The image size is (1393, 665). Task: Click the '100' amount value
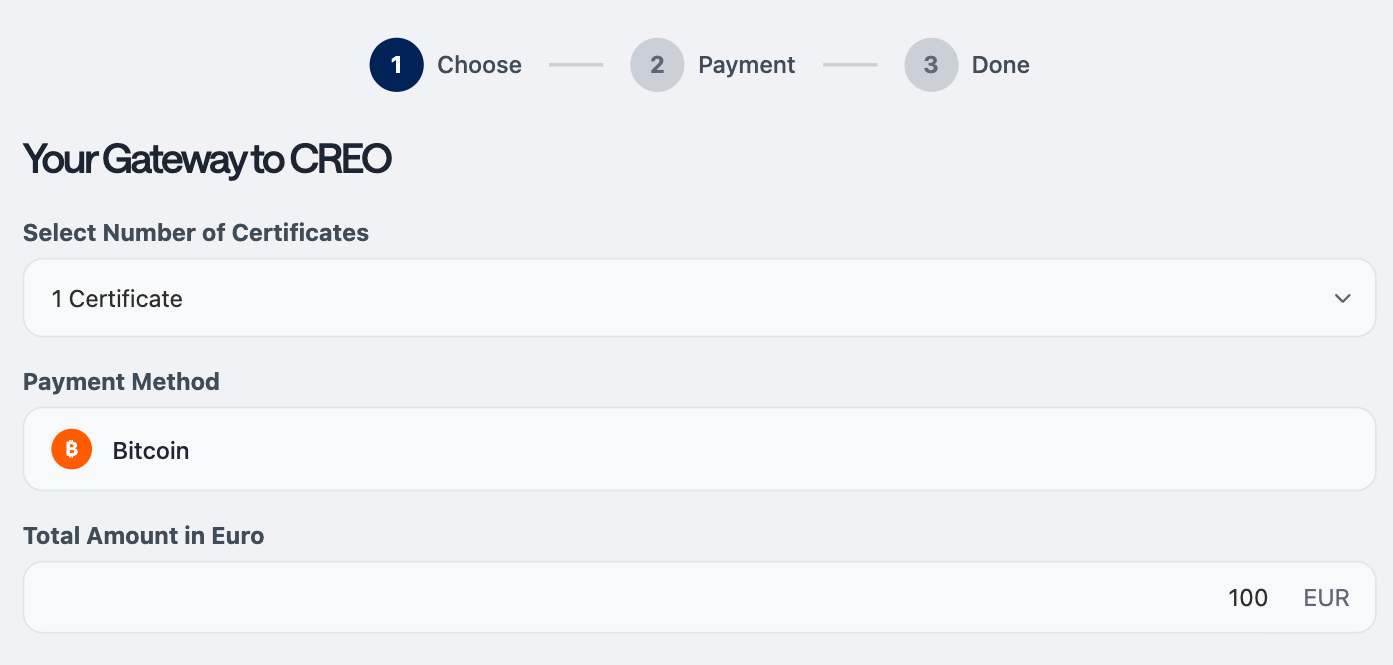(1248, 598)
